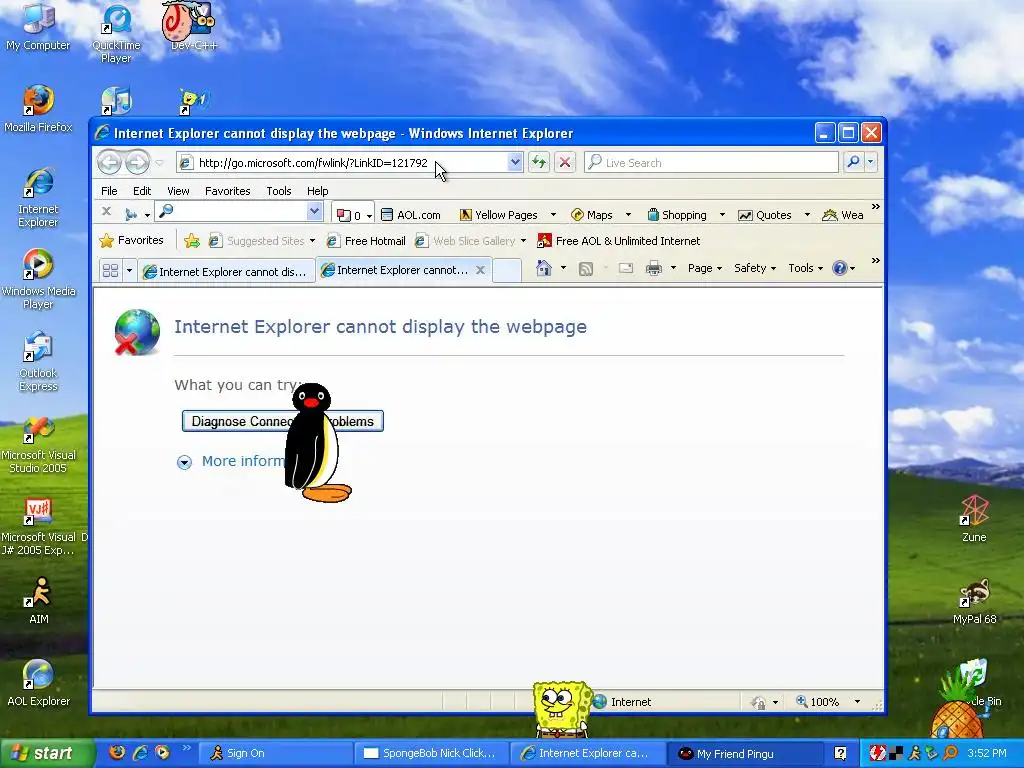Open the Page menu dropdown
The width and height of the screenshot is (1024, 768).
click(x=705, y=268)
